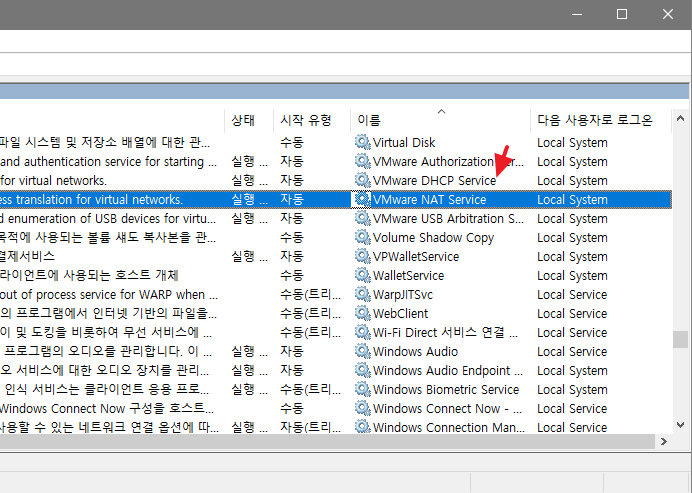Click the vertical scrollbar down arrow
Image resolution: width=692 pixels, height=493 pixels.
click(x=680, y=425)
